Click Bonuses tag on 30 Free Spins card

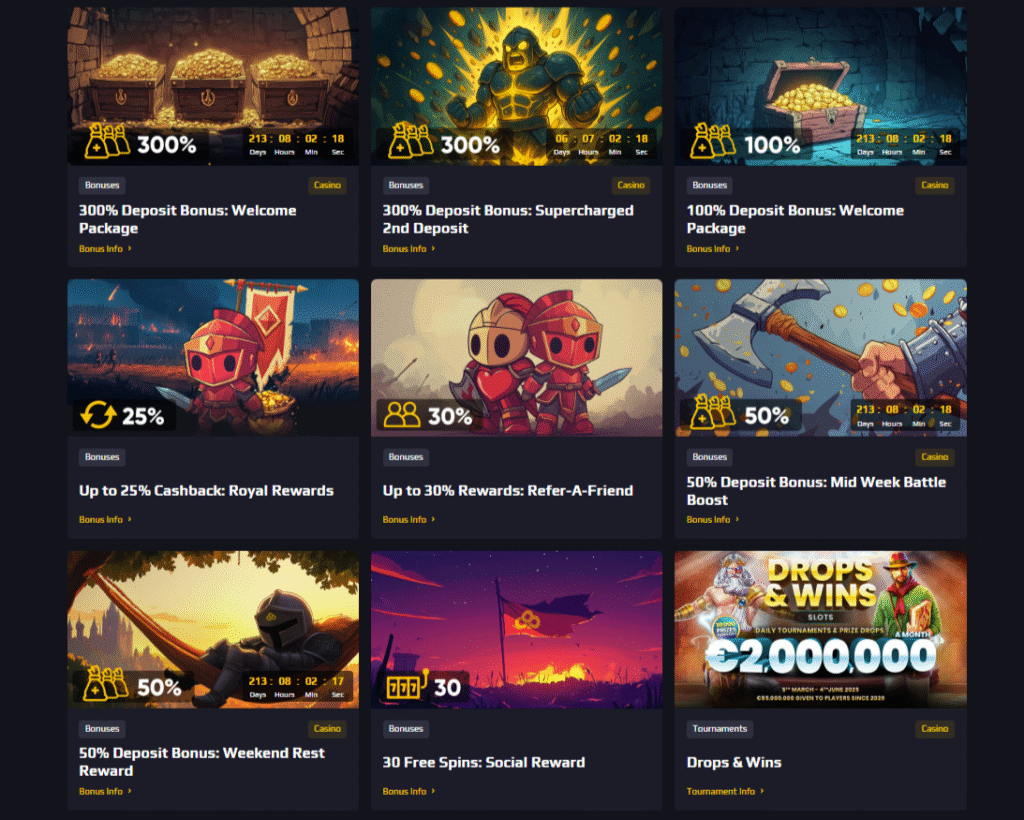tap(406, 729)
